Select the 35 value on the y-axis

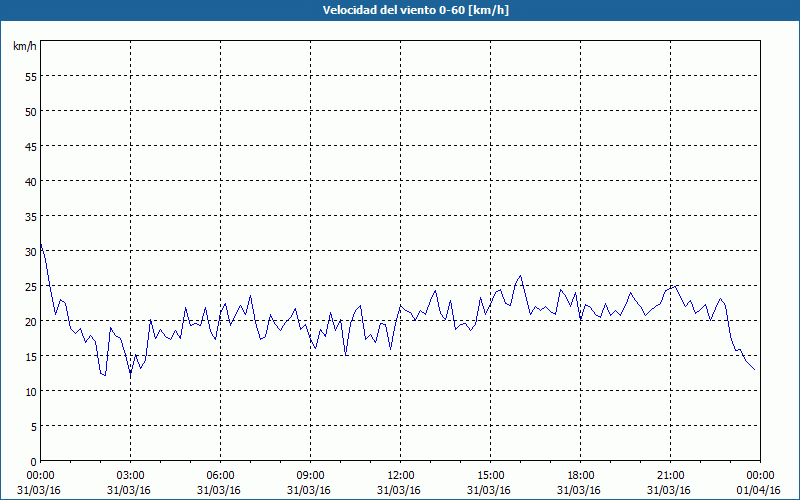(31, 216)
